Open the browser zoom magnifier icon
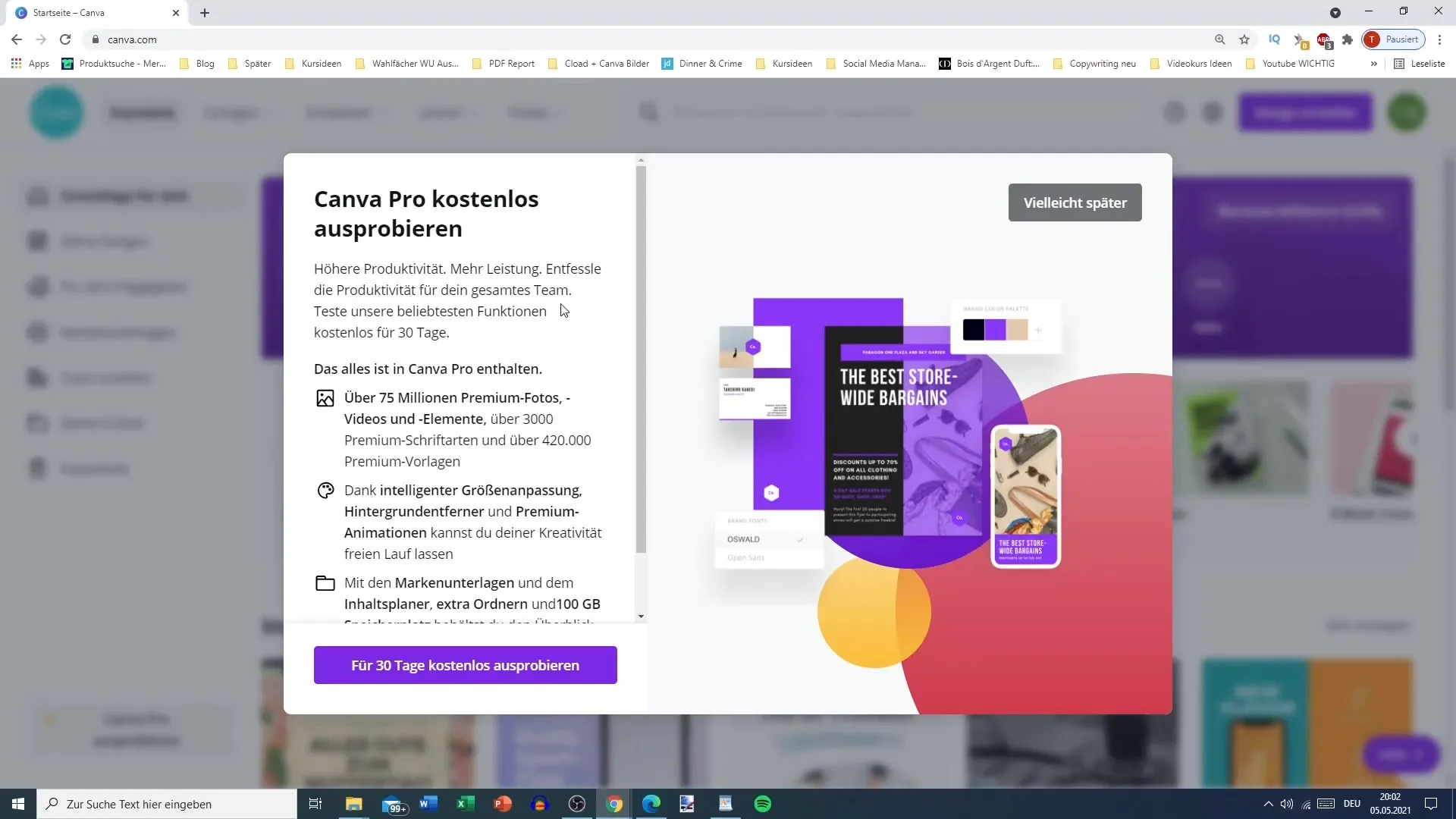This screenshot has height=819, width=1456. coord(1219,39)
